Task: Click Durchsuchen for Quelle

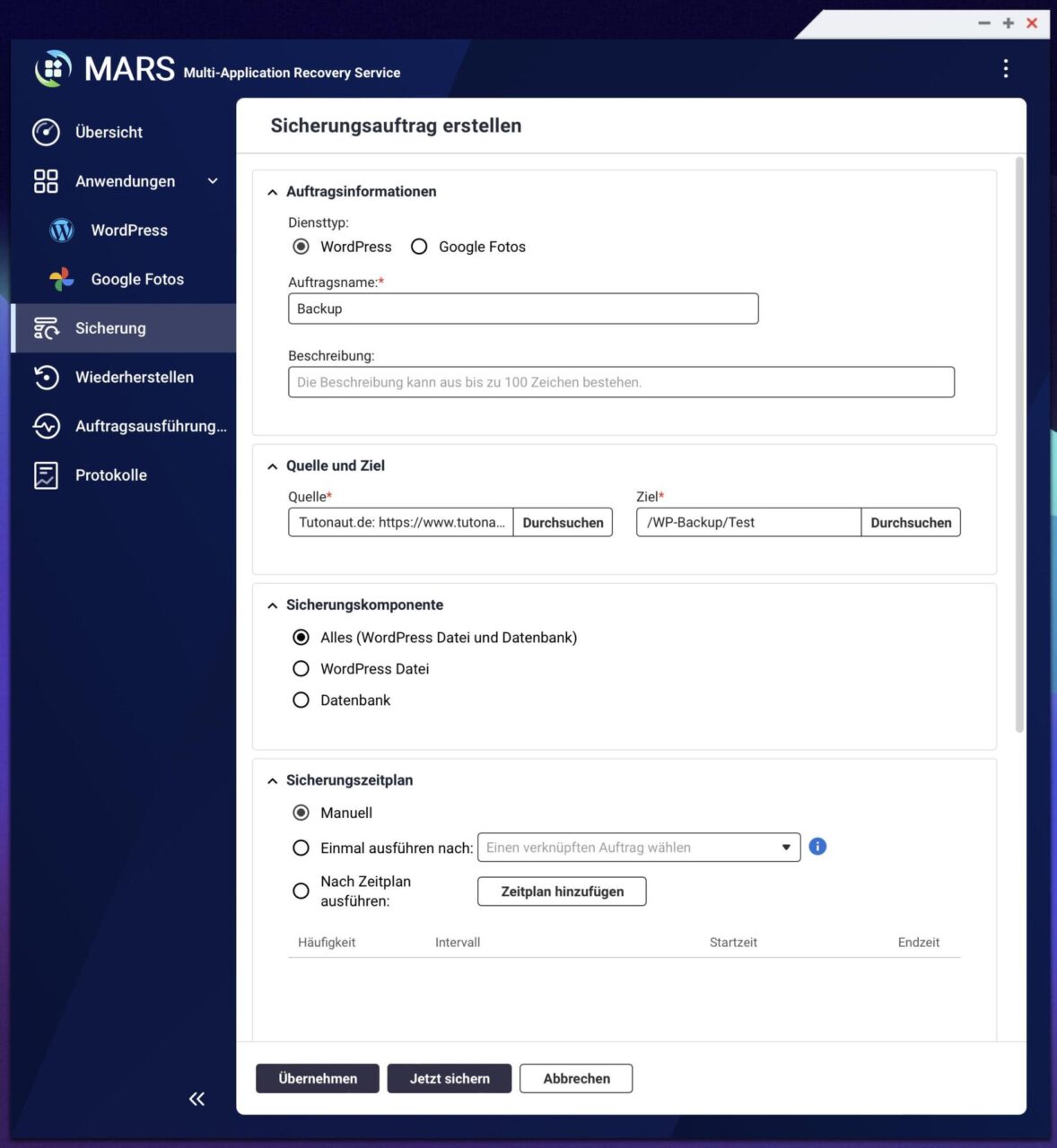Action: [x=563, y=523]
